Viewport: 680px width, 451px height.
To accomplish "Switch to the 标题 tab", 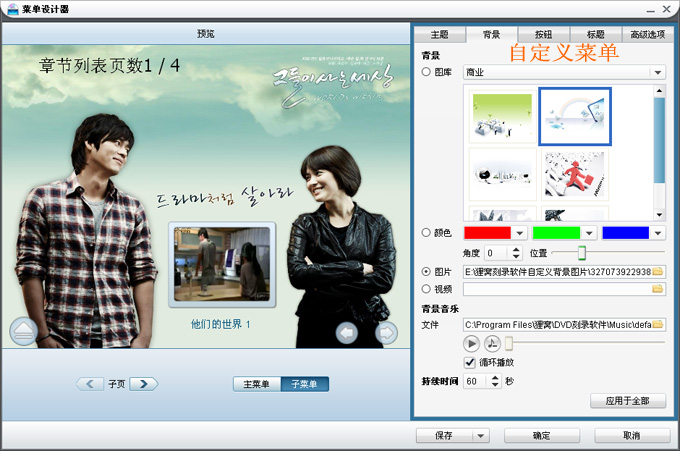I will coord(596,35).
